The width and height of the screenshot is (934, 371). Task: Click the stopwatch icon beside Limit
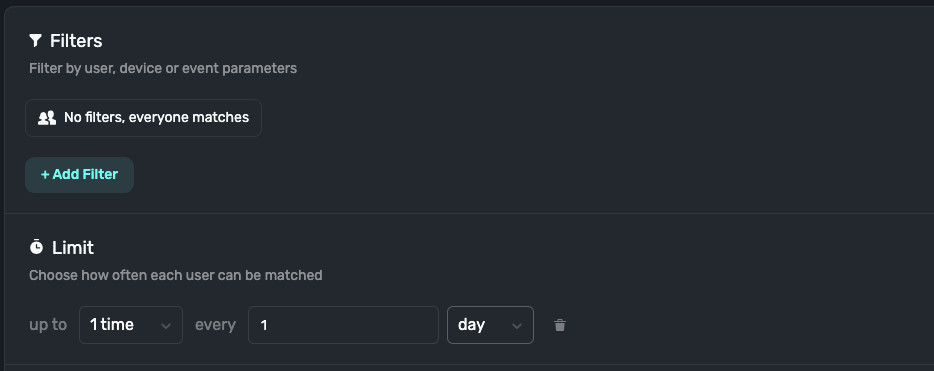pos(36,247)
